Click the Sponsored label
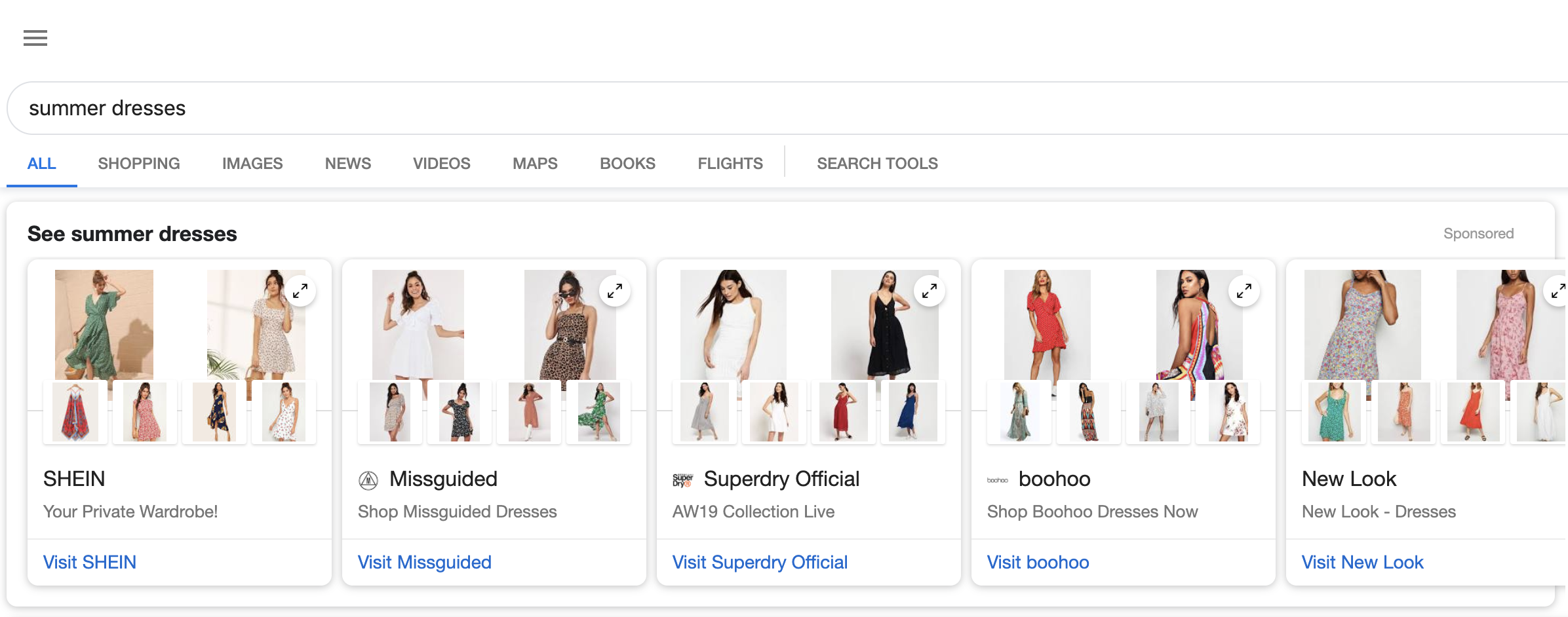The image size is (1568, 617). [x=1478, y=233]
